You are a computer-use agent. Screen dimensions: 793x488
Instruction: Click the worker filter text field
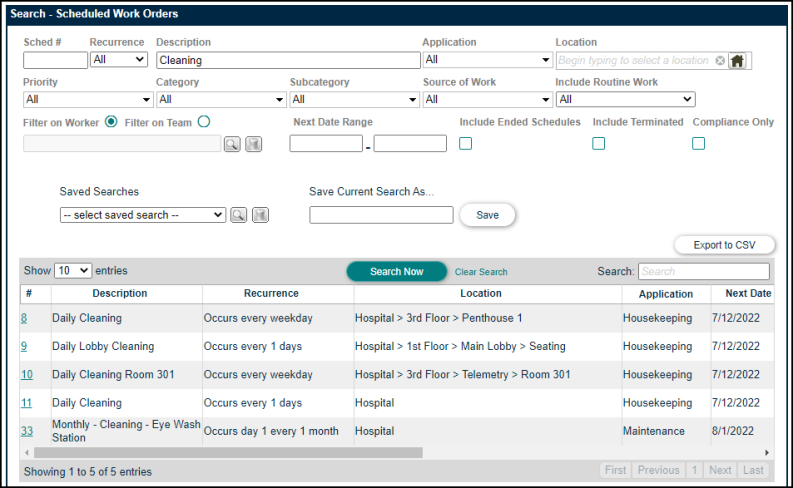122,144
